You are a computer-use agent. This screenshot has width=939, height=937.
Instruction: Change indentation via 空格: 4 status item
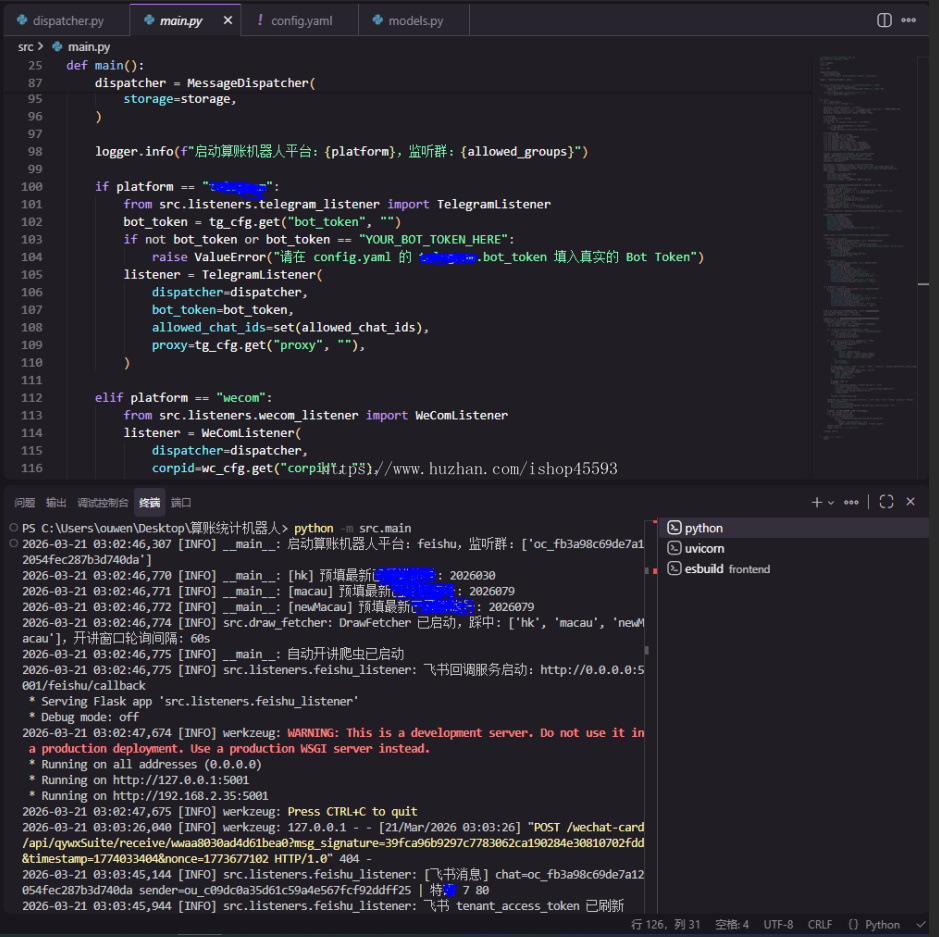(732, 925)
